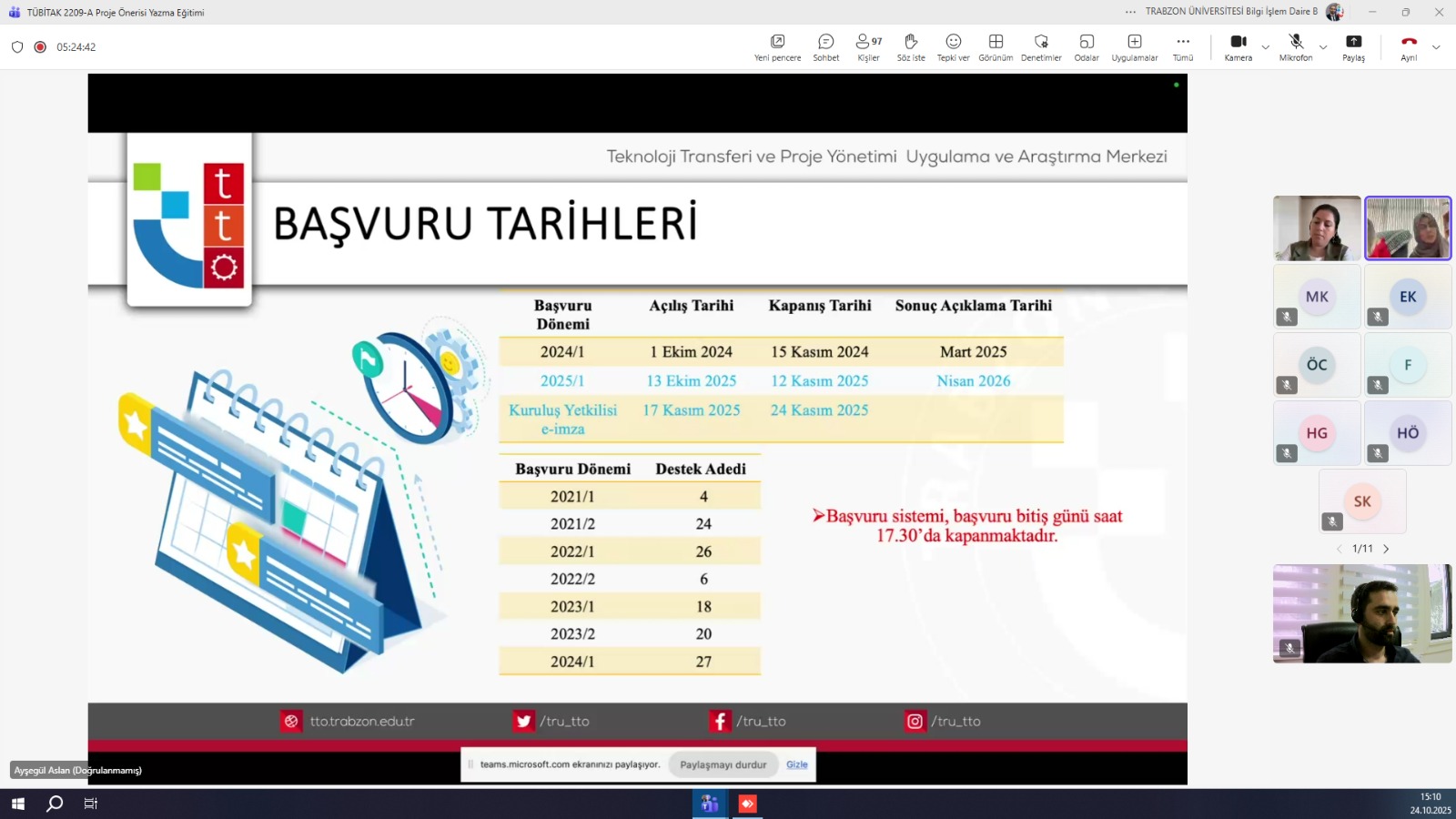This screenshot has width=1456, height=819.
Task: Toggle the Kamera on or off
Action: 1238,46
